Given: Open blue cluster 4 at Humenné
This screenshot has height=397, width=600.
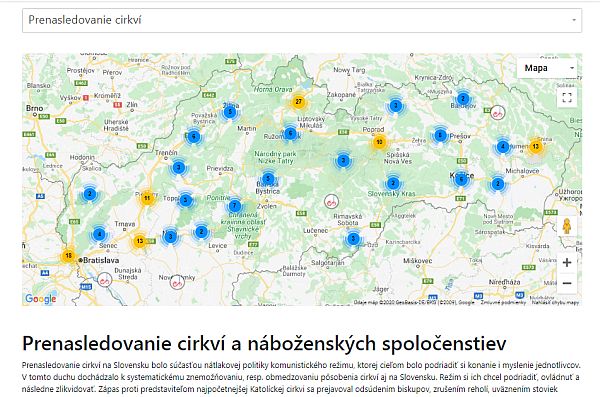Looking at the screenshot, I should [x=503, y=146].
